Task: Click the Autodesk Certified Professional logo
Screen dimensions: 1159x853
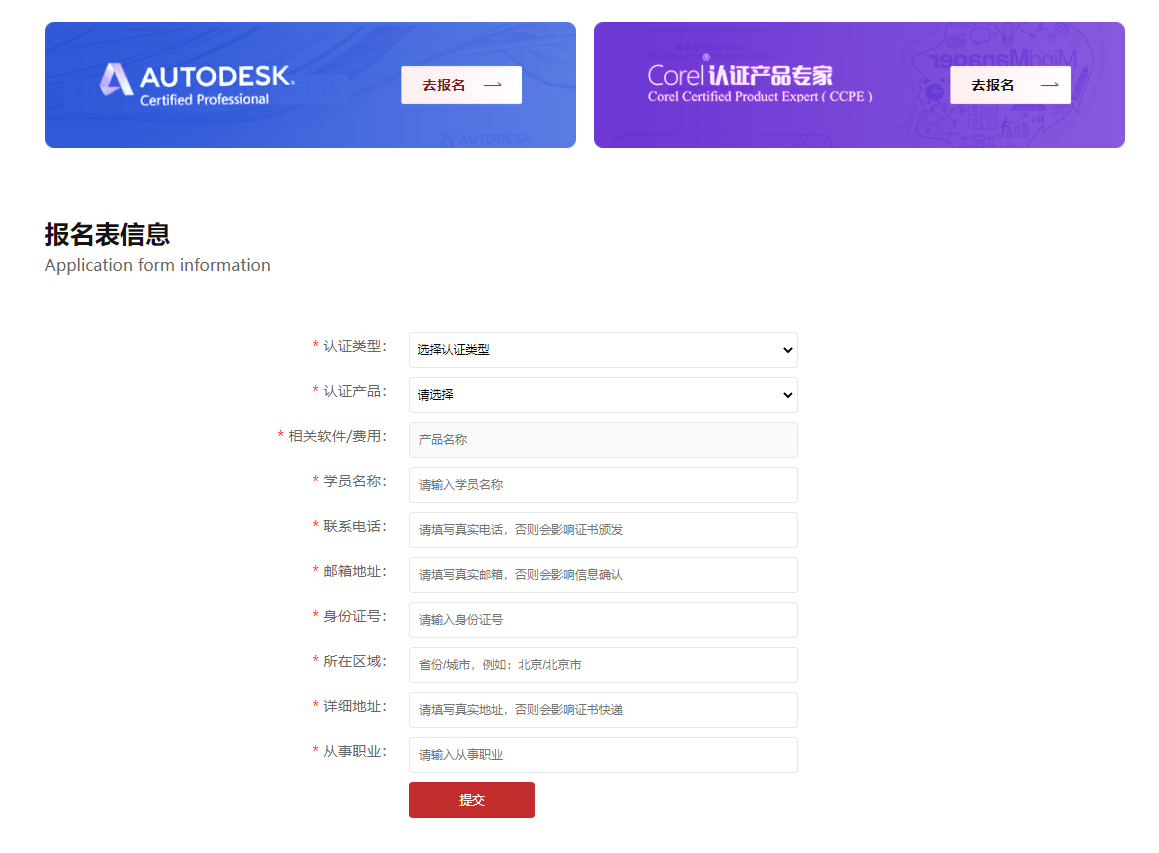Action: point(197,84)
